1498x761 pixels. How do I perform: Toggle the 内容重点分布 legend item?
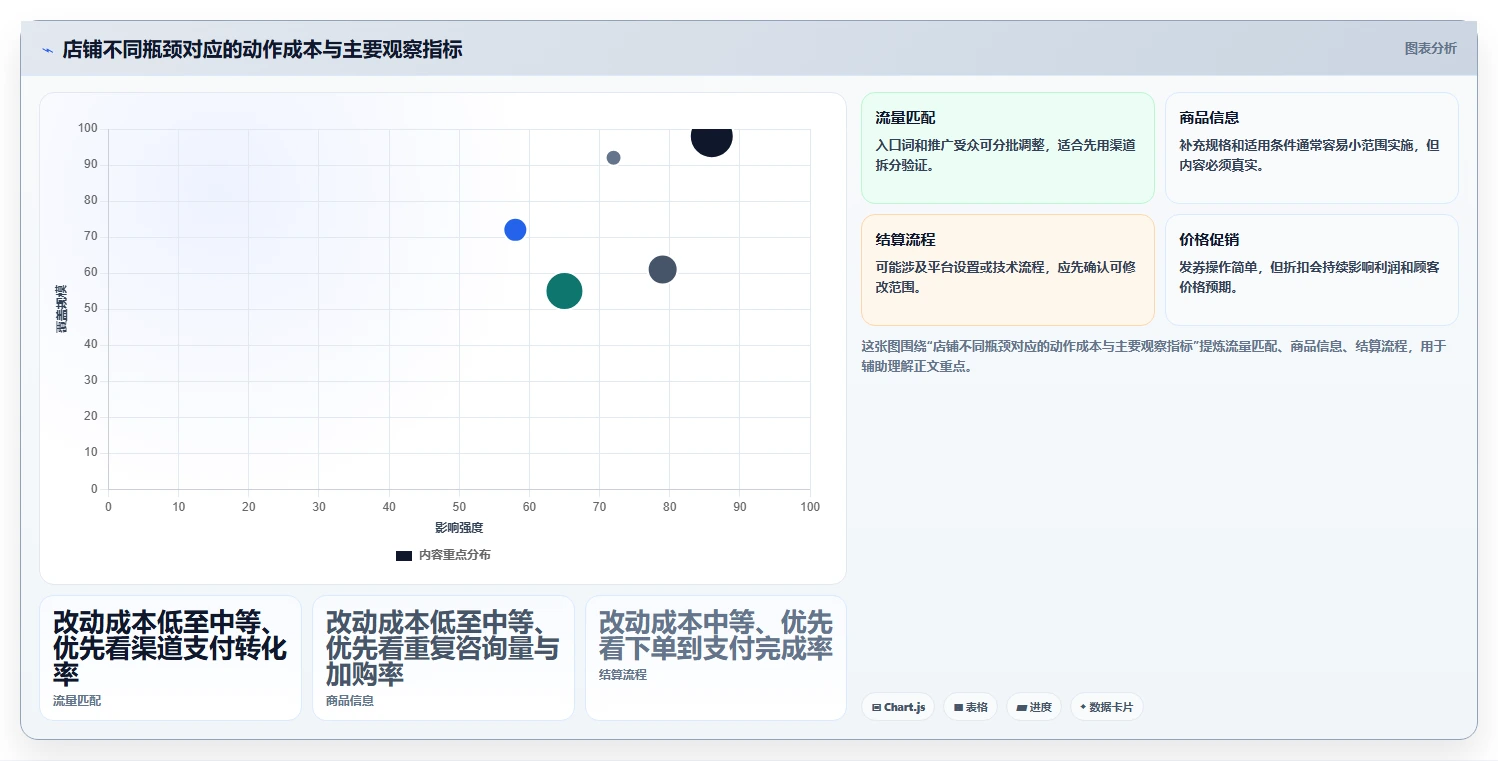(443, 555)
